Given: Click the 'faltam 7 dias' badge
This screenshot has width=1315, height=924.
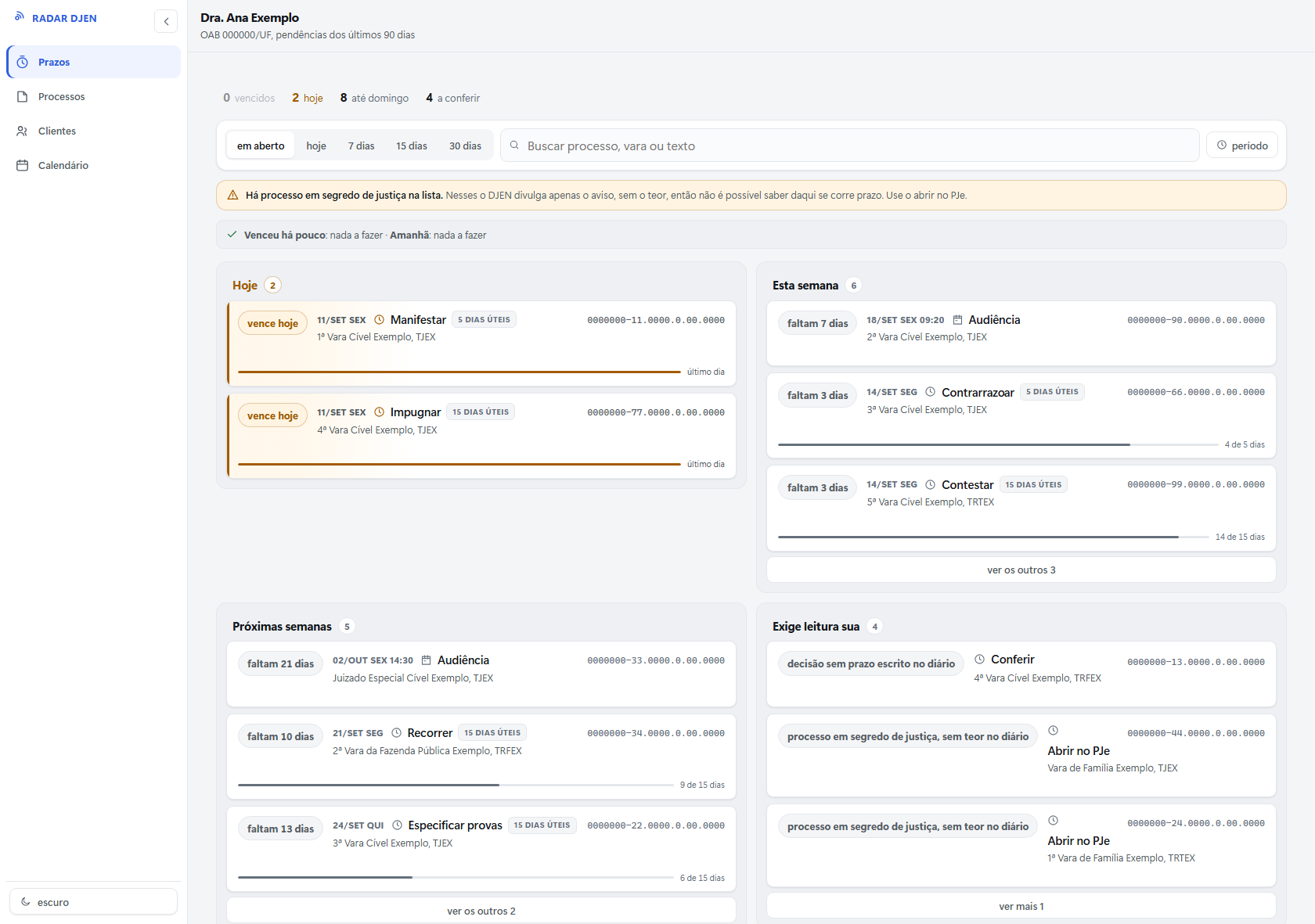Looking at the screenshot, I should click(818, 323).
